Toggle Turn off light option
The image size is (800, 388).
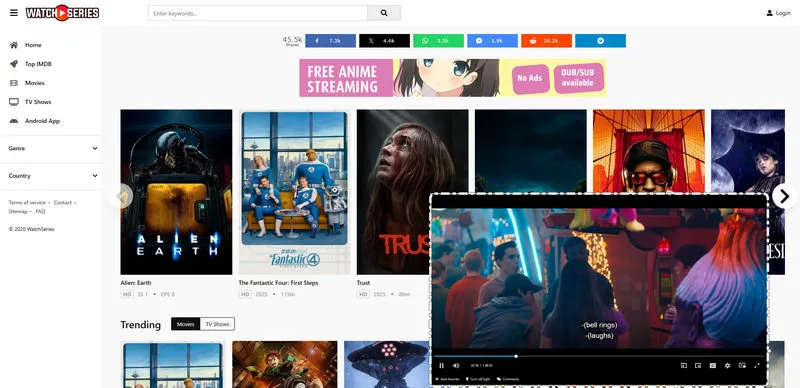[478, 379]
